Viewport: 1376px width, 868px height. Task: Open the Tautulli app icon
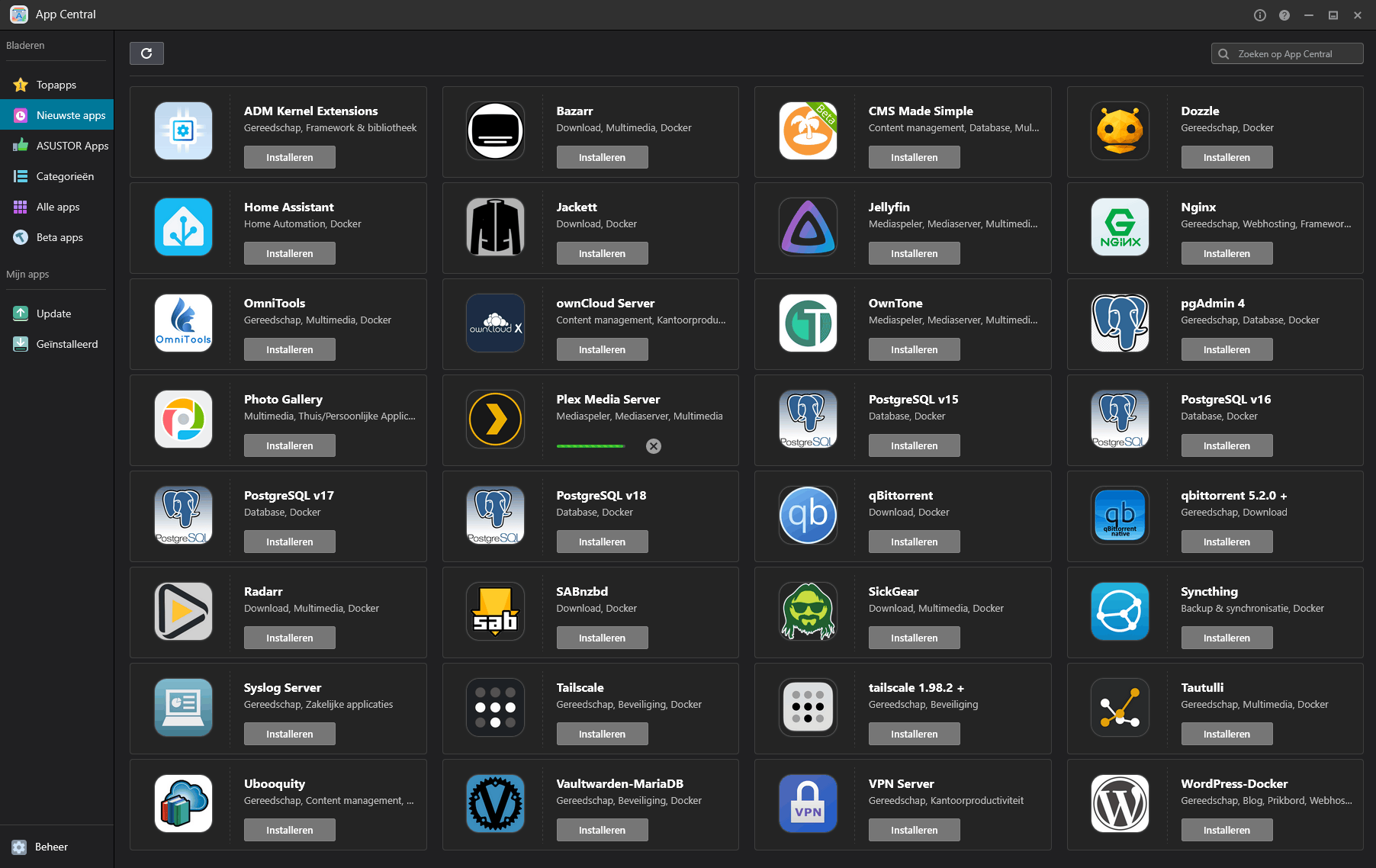(x=1120, y=708)
